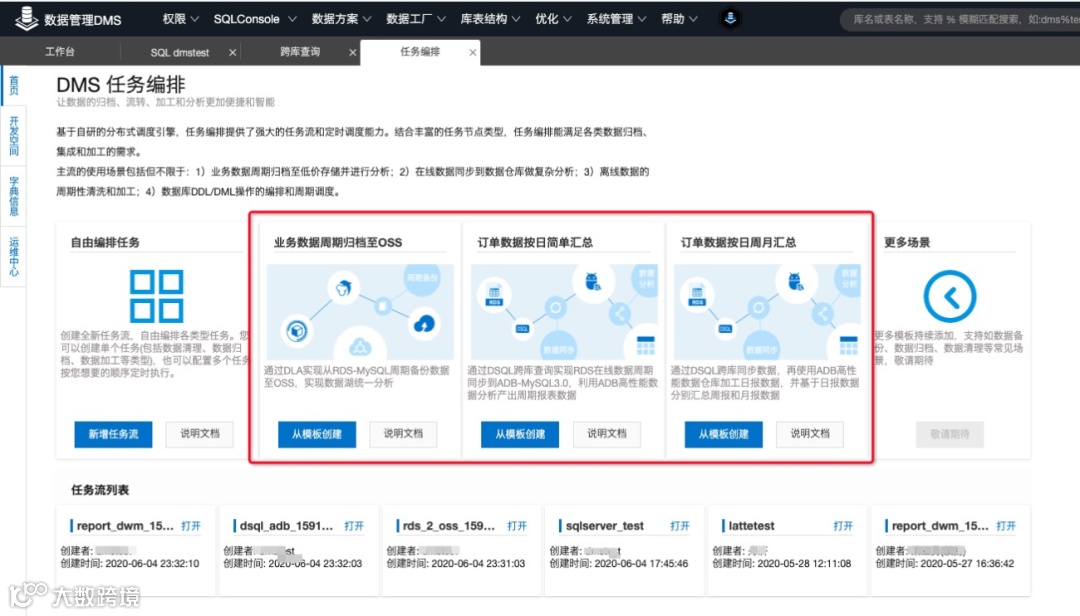Switch to the 跨库查询 tab

[x=300, y=52]
